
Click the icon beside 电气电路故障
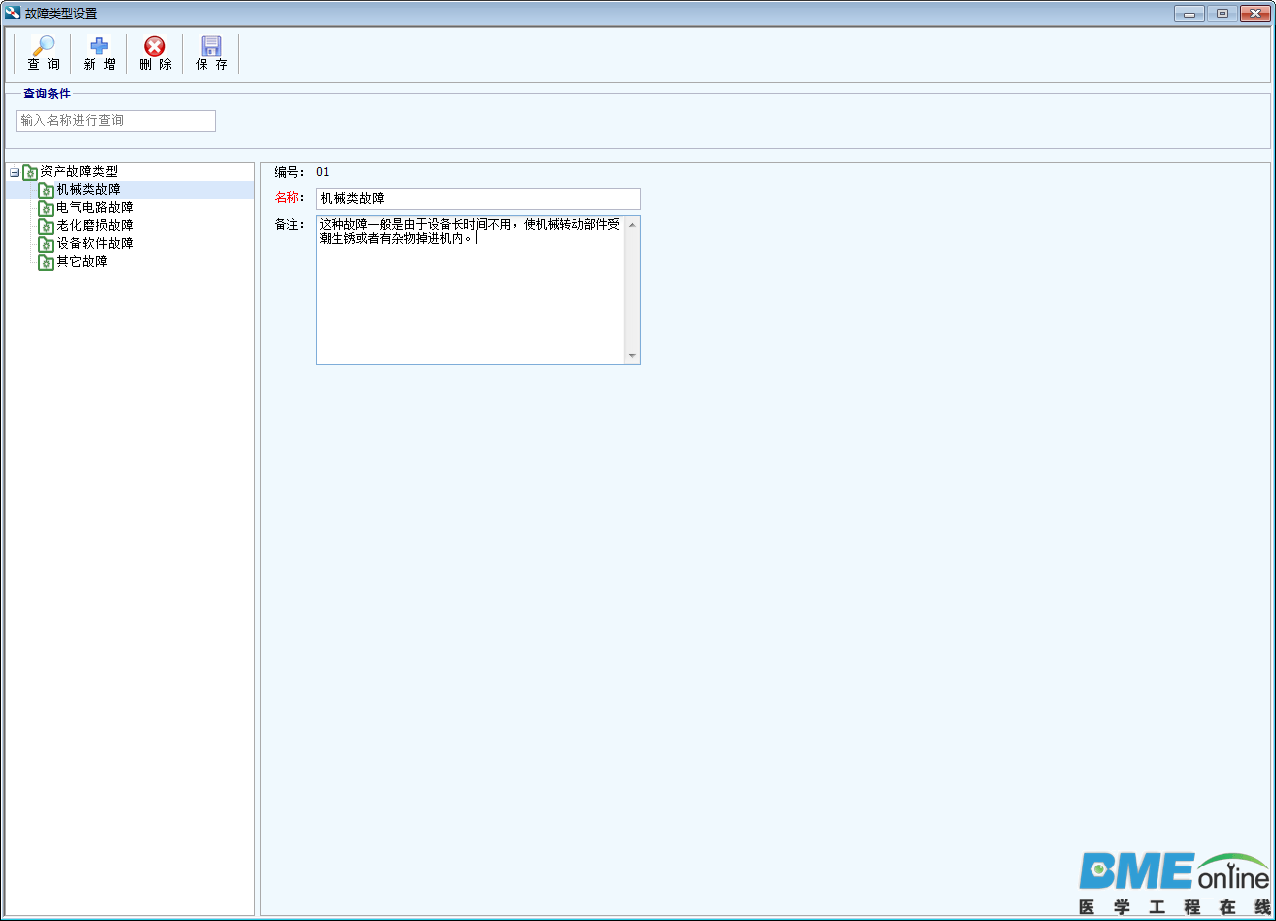point(46,208)
